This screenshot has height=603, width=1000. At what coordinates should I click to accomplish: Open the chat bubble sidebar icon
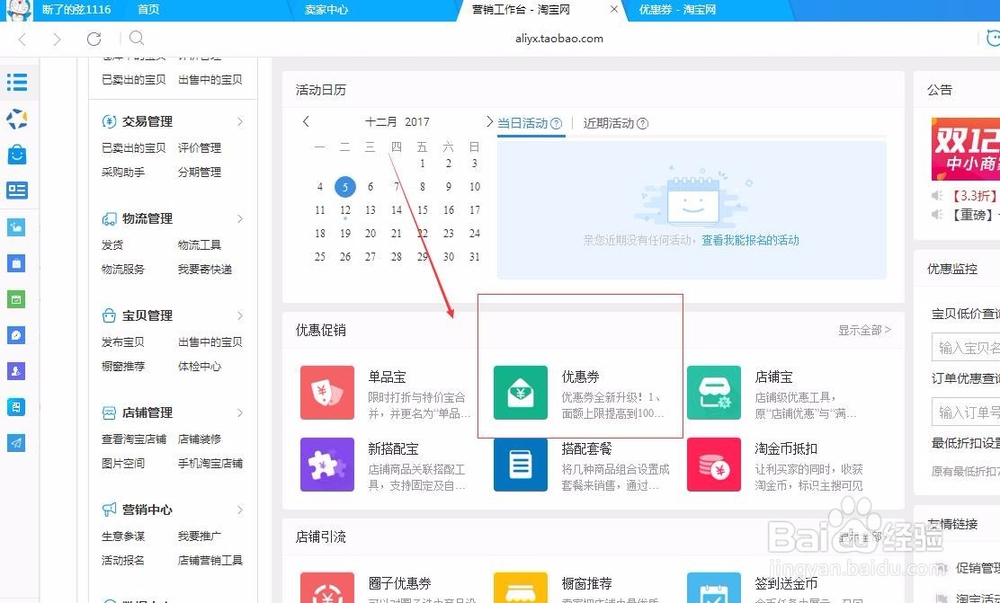pyautogui.click(x=17, y=335)
